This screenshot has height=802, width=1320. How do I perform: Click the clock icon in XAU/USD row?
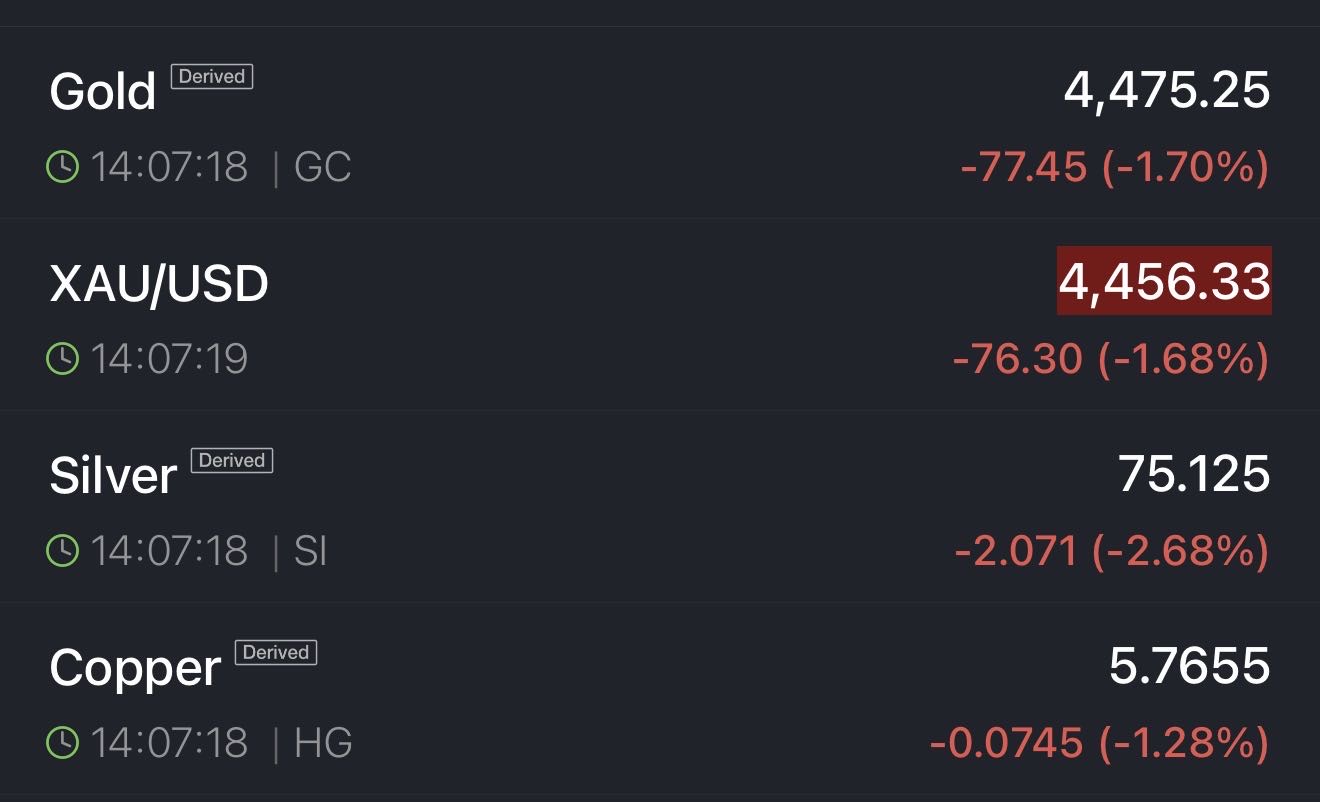click(x=62, y=359)
